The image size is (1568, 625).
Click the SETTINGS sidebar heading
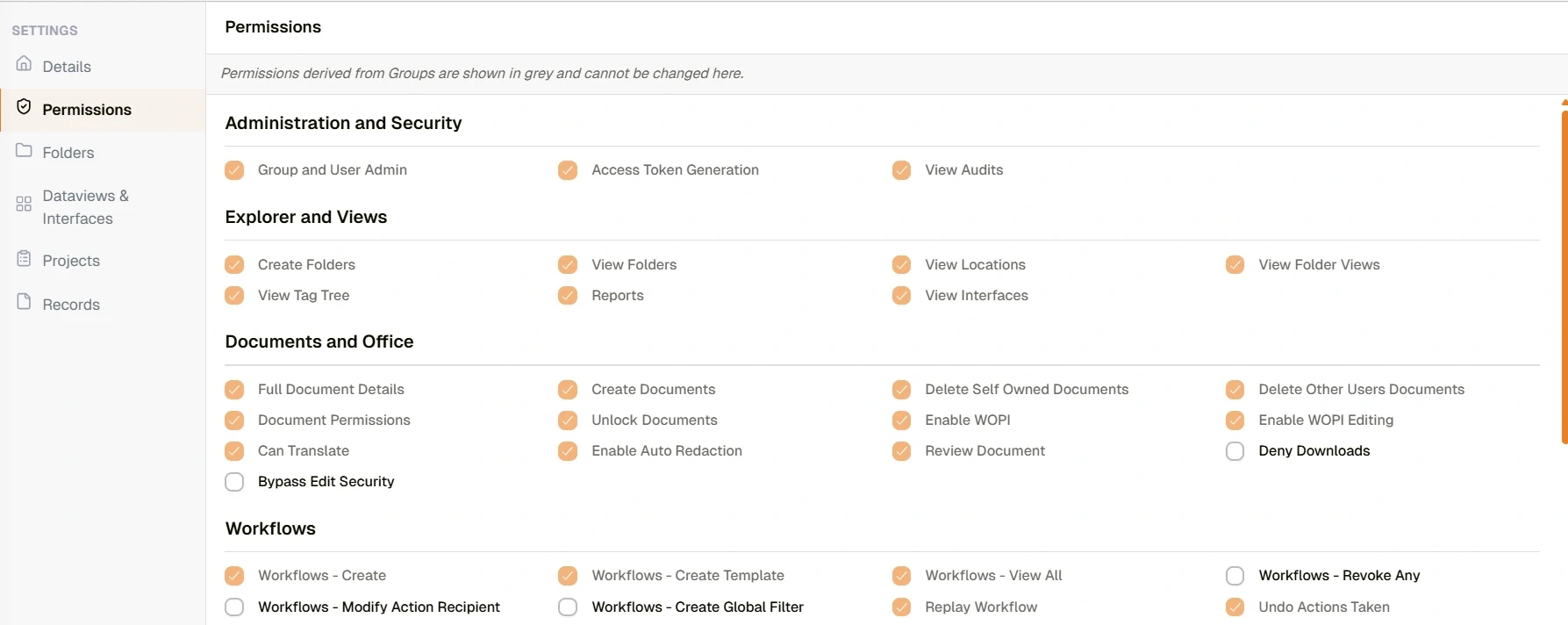click(x=45, y=31)
